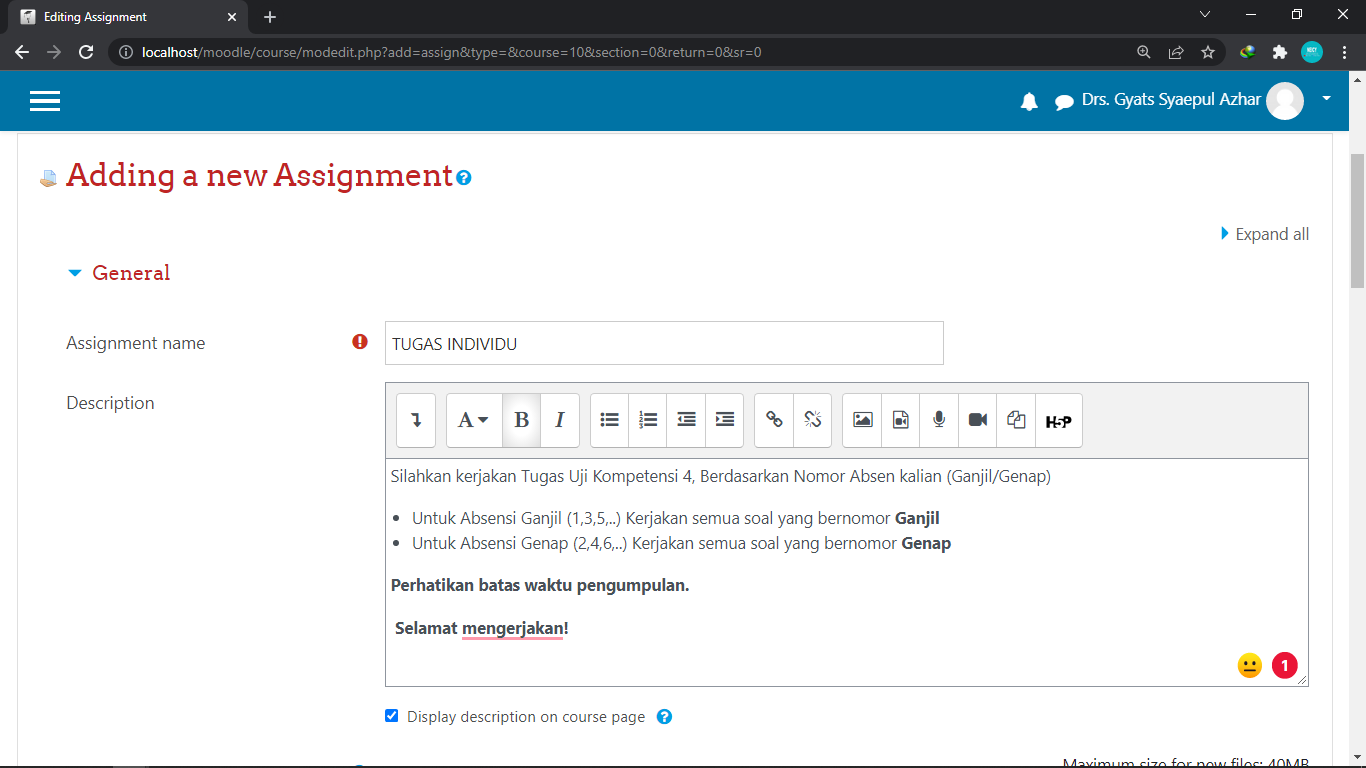
Task: Open the notifications bell
Action: tap(1029, 101)
